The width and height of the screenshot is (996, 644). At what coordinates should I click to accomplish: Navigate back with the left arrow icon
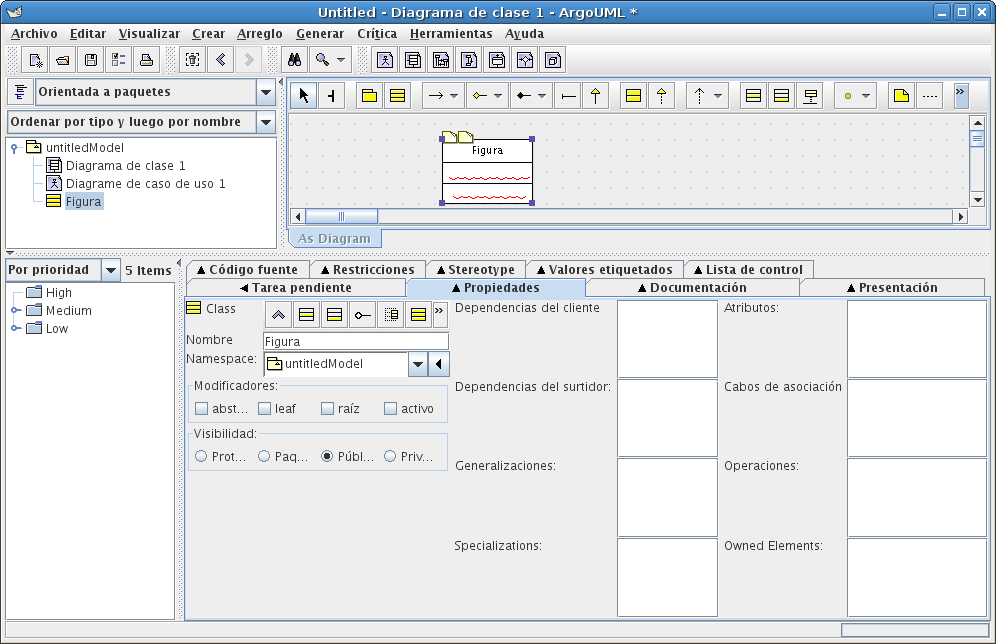220,60
